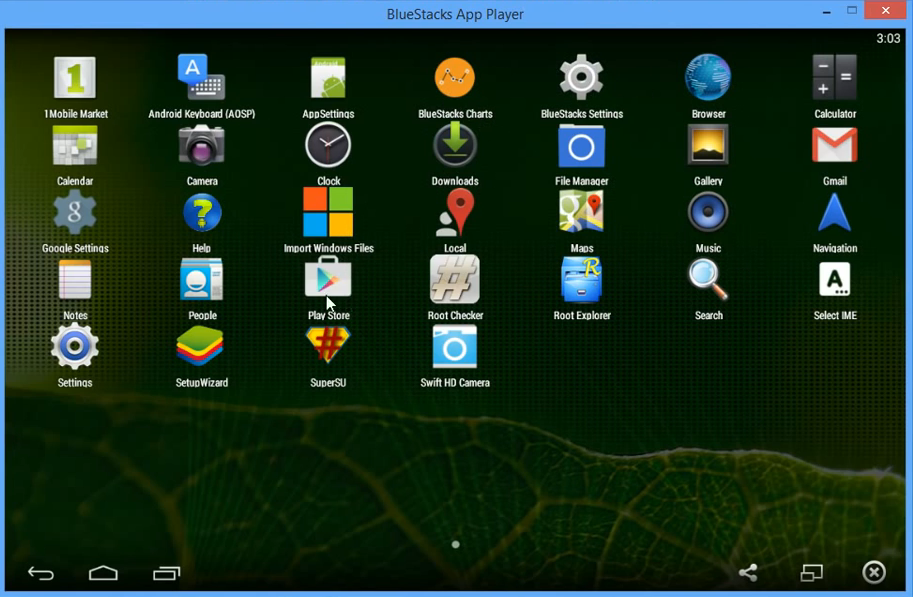The width and height of the screenshot is (913, 597).
Task: Open Android Keyboard (AOSP) app
Action: [x=201, y=77]
